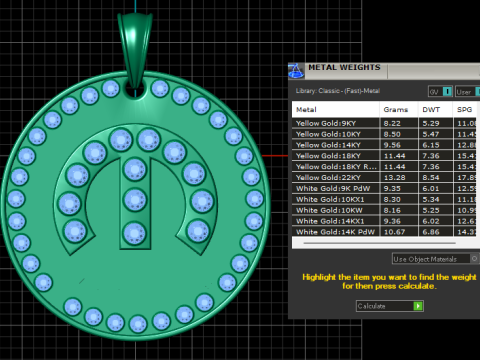The image size is (480, 360).
Task: Select the Yellow Gold:18KY R... row
Action: click(384, 167)
